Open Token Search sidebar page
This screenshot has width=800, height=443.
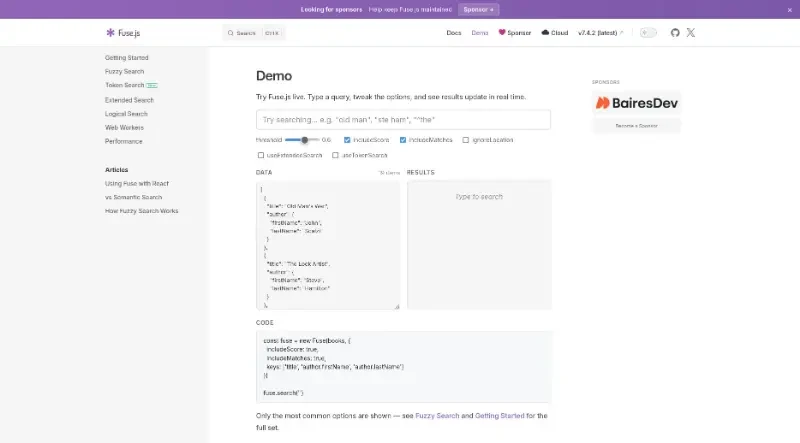click(124, 85)
